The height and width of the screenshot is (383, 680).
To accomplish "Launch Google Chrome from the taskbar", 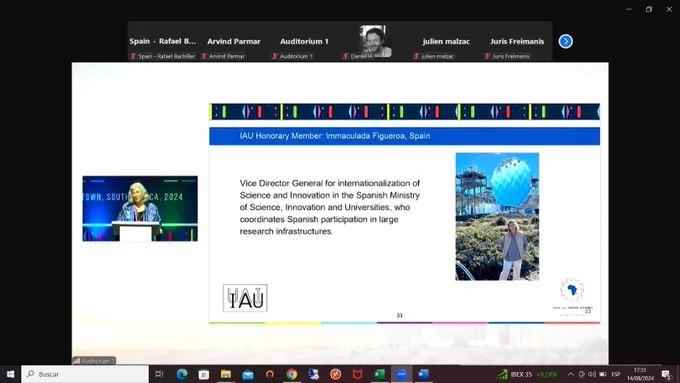I will click(x=292, y=374).
